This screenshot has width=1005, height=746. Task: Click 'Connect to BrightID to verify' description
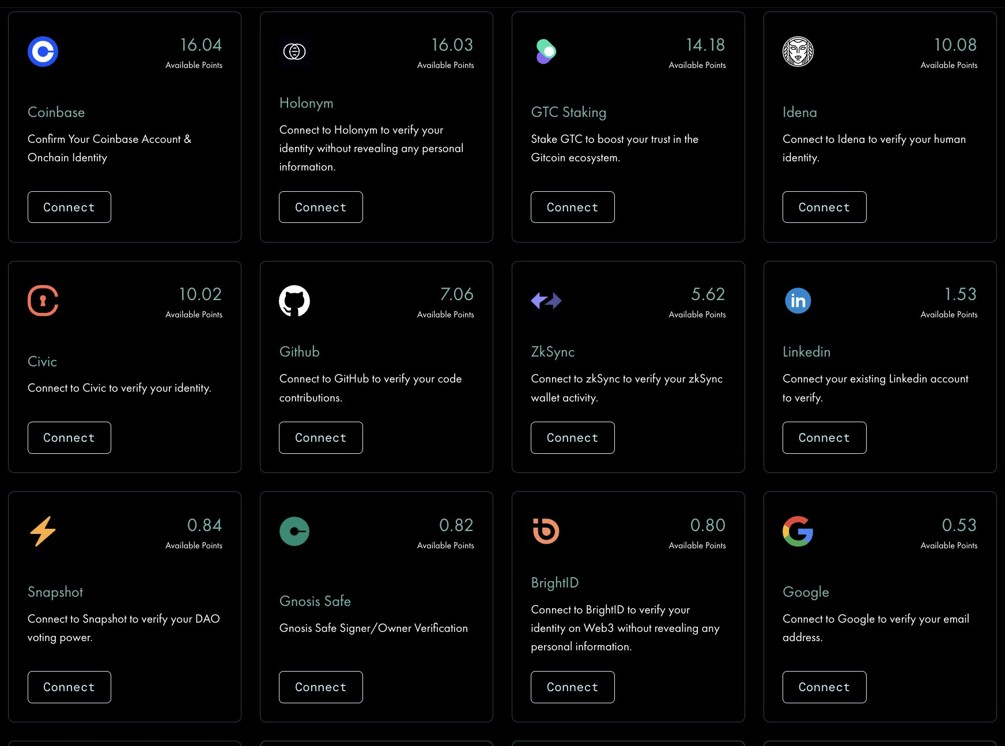point(625,628)
